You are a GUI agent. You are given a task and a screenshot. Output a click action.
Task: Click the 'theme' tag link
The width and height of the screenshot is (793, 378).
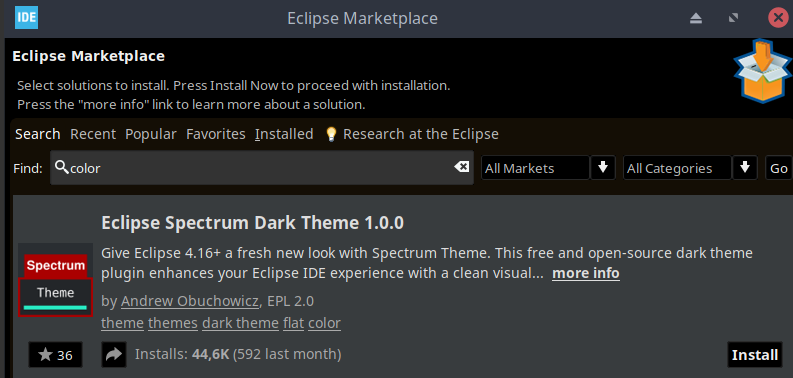122,323
